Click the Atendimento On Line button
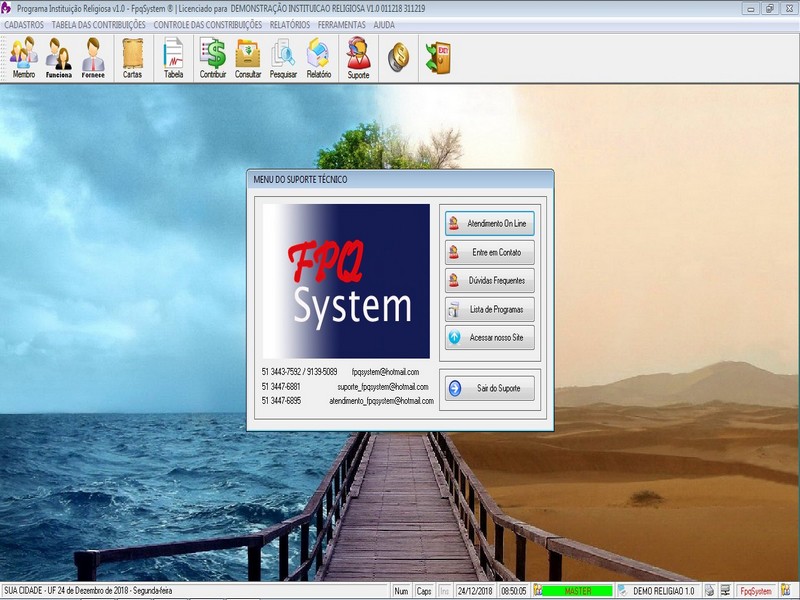The image size is (800, 600). click(490, 223)
